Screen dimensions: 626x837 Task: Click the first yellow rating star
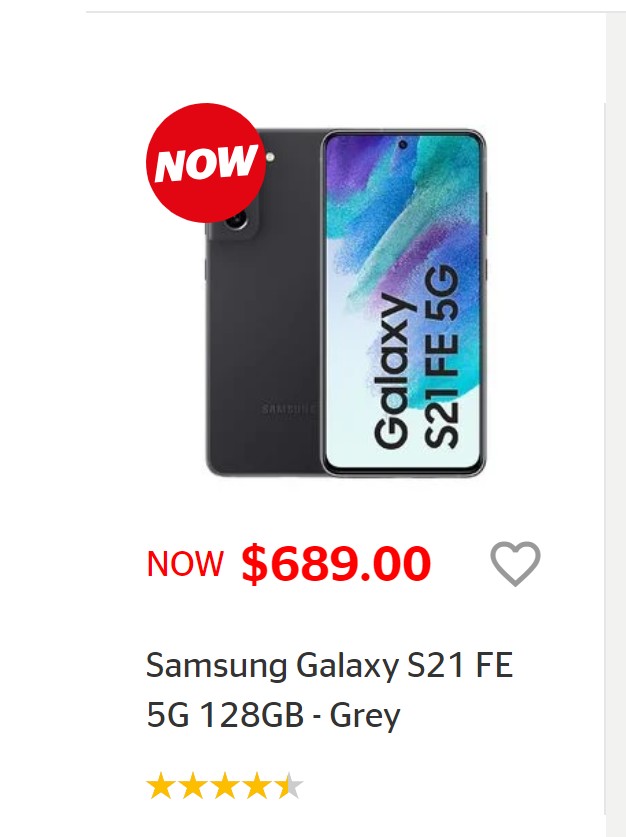coord(160,787)
